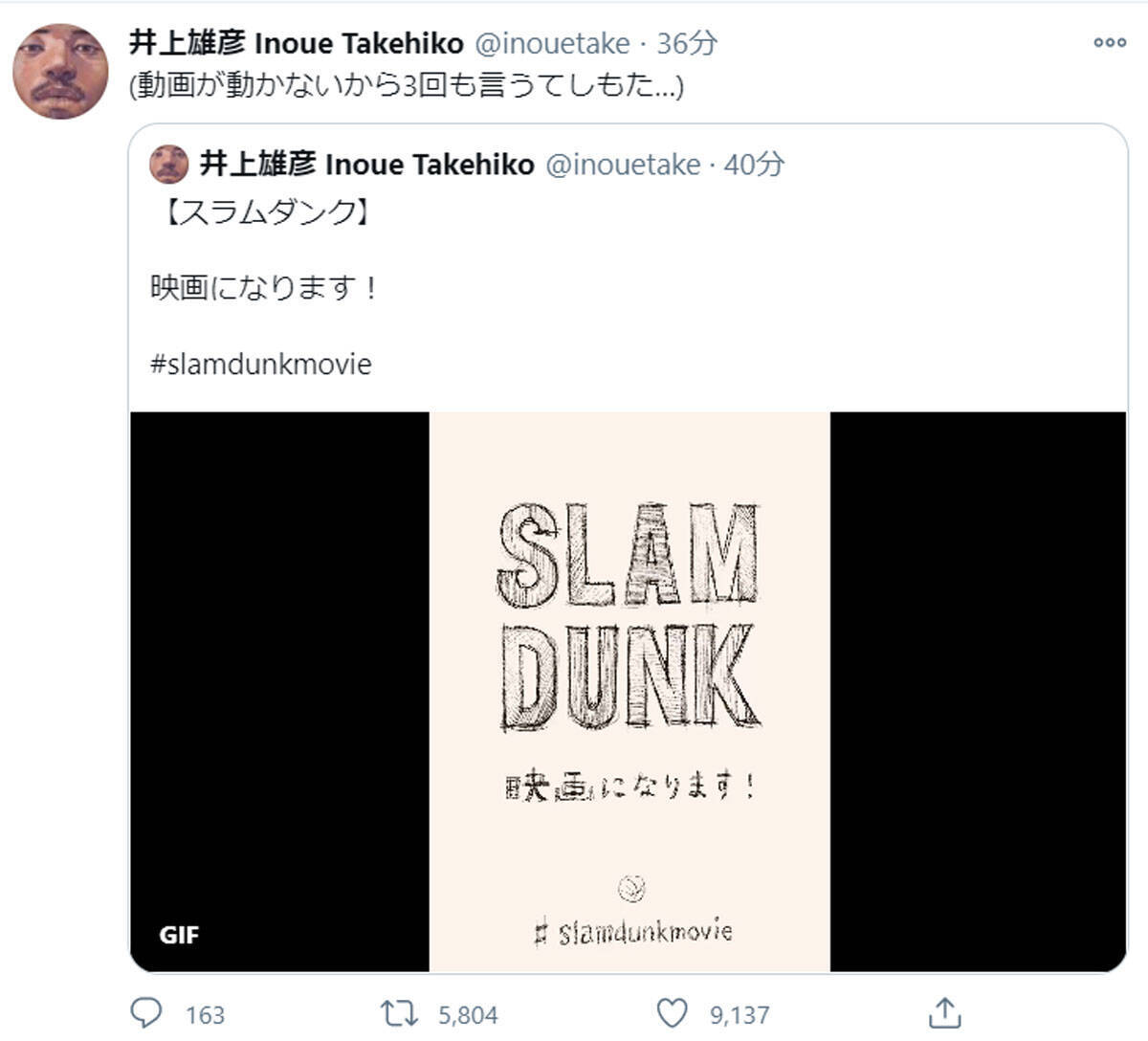The image size is (1148, 1041).
Task: Play the SLAM DUNK GIF image
Action: point(629,691)
